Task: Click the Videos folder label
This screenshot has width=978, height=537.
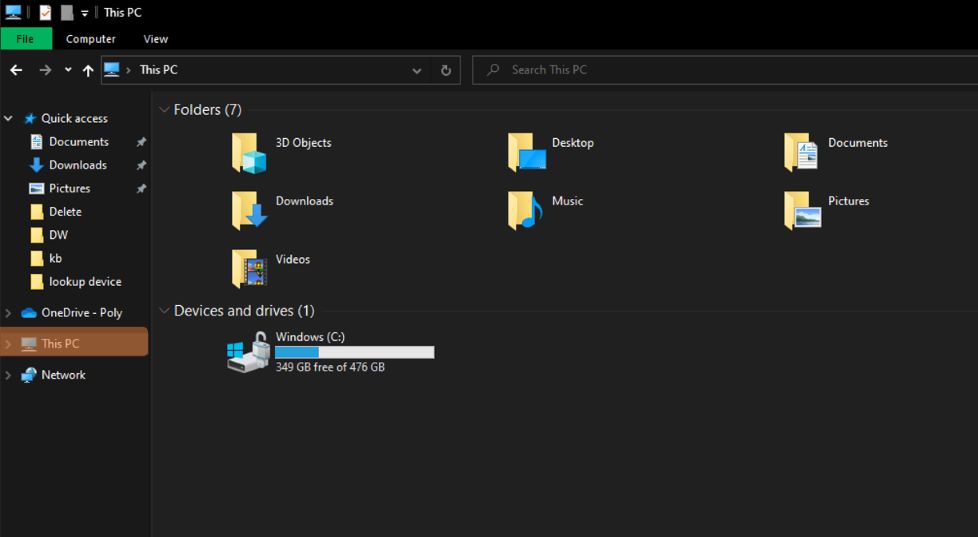Action: (x=293, y=259)
